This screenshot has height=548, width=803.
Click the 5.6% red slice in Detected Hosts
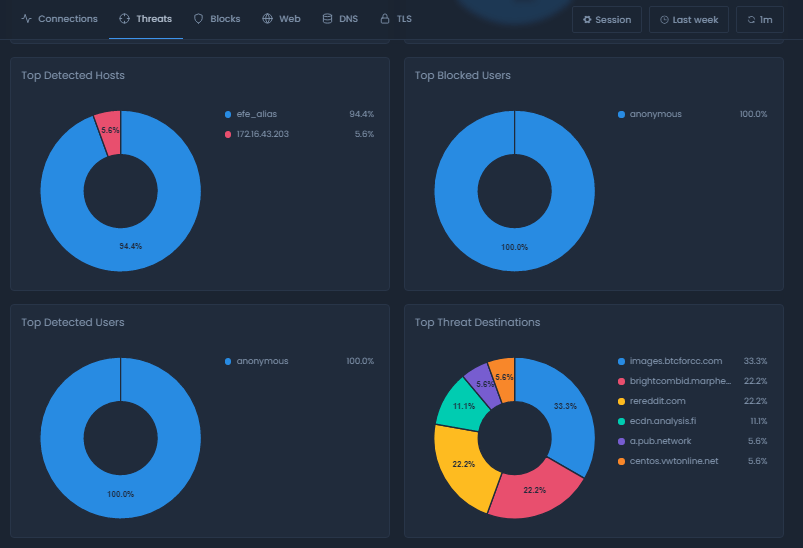110,132
